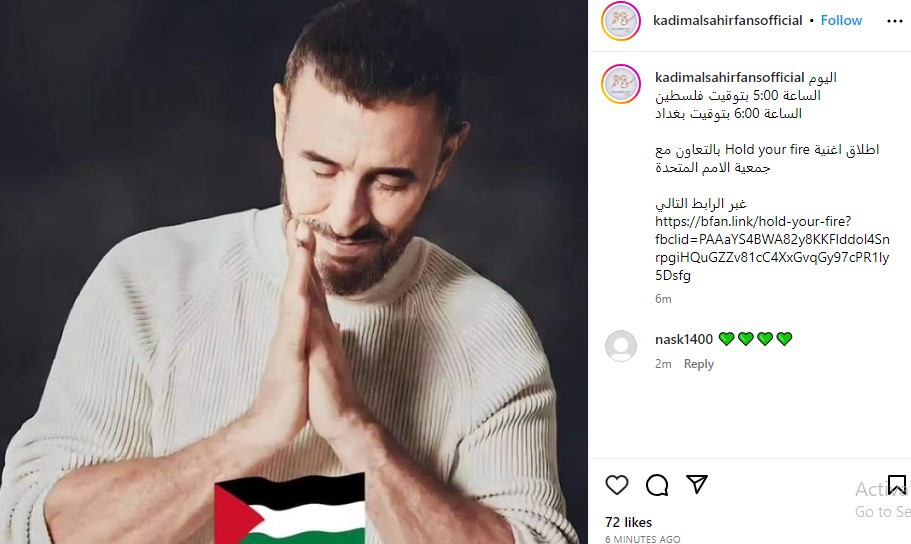Click the main post photo of the praying man

click(x=293, y=272)
